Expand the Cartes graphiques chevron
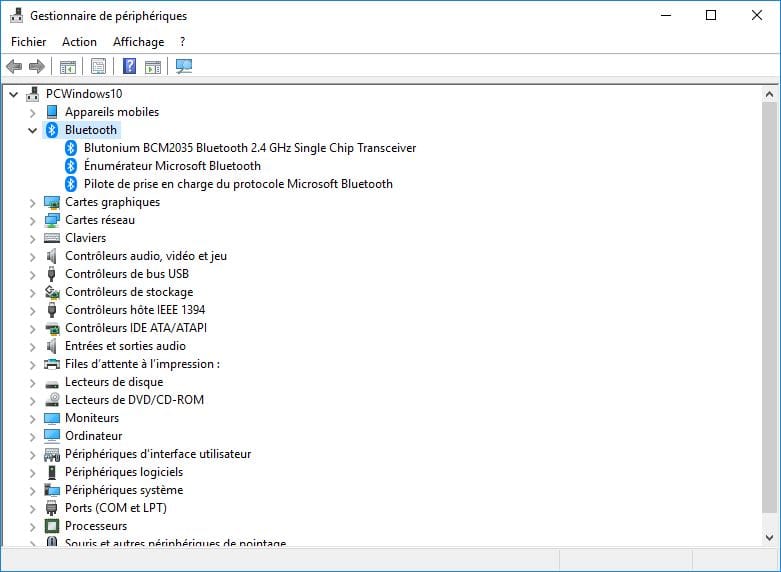 tap(33, 203)
